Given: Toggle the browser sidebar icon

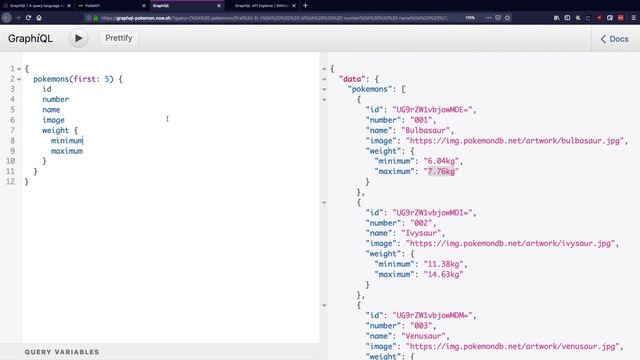Looking at the screenshot, I should pos(567,18).
